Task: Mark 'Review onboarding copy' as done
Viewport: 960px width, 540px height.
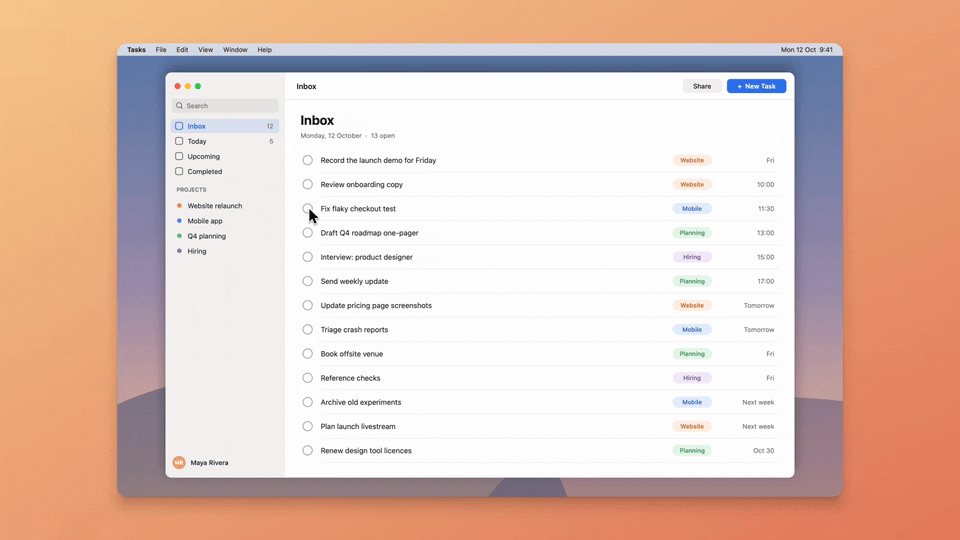Action: (x=307, y=184)
